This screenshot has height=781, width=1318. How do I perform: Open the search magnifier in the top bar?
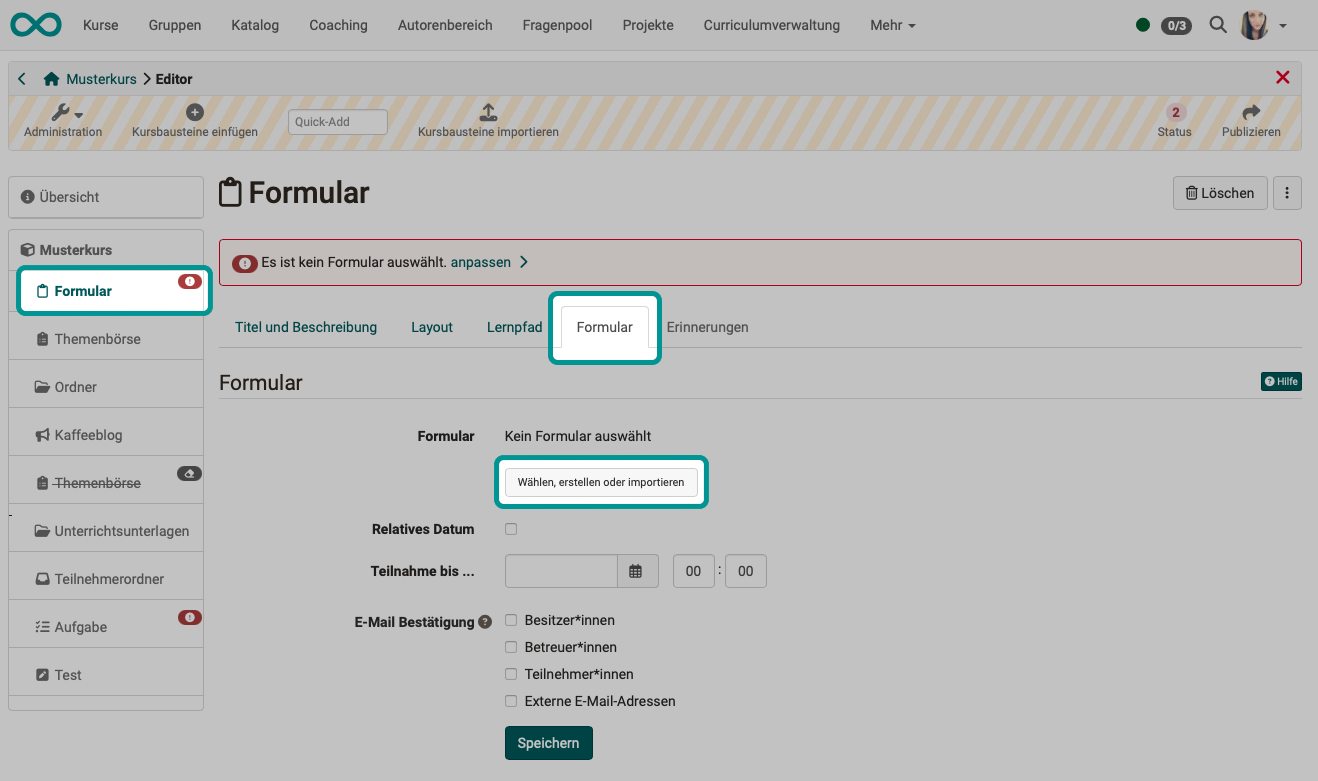[1218, 25]
